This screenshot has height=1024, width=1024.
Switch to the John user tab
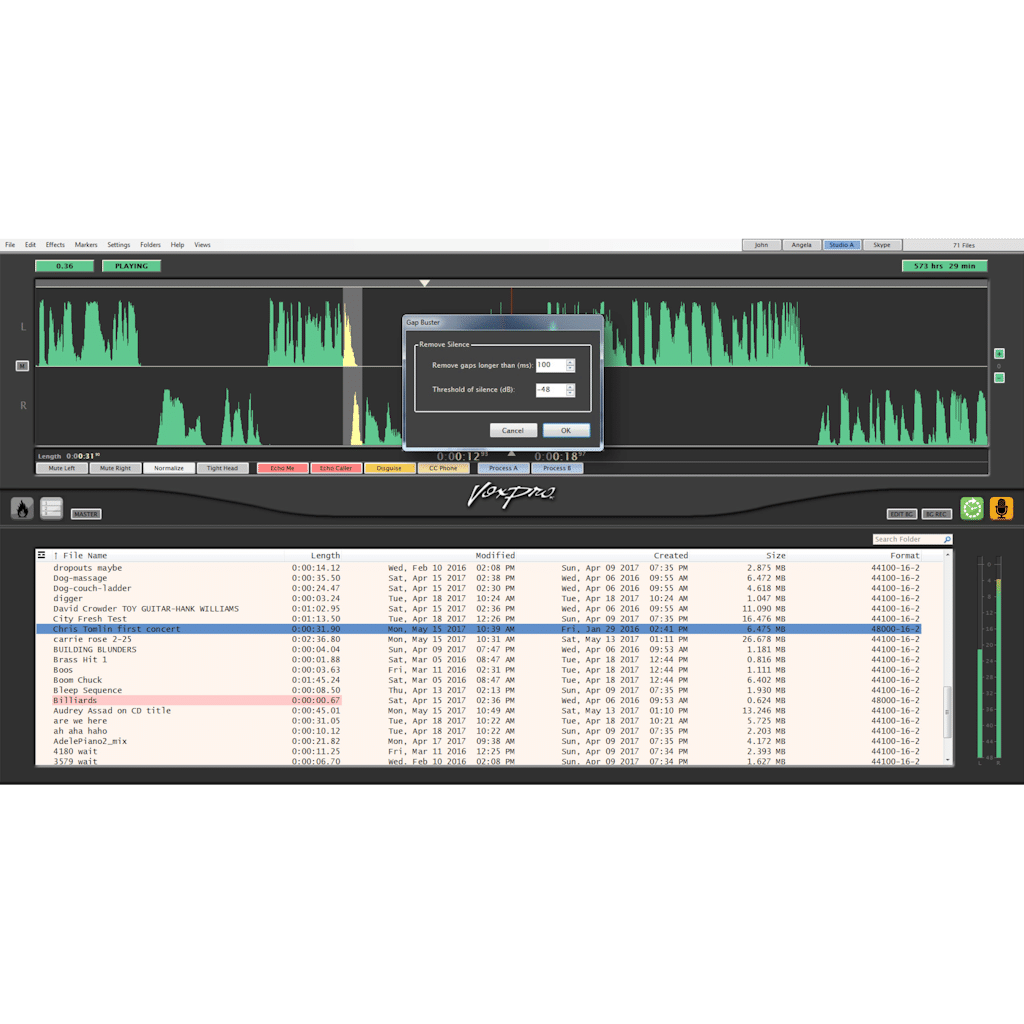pos(761,245)
